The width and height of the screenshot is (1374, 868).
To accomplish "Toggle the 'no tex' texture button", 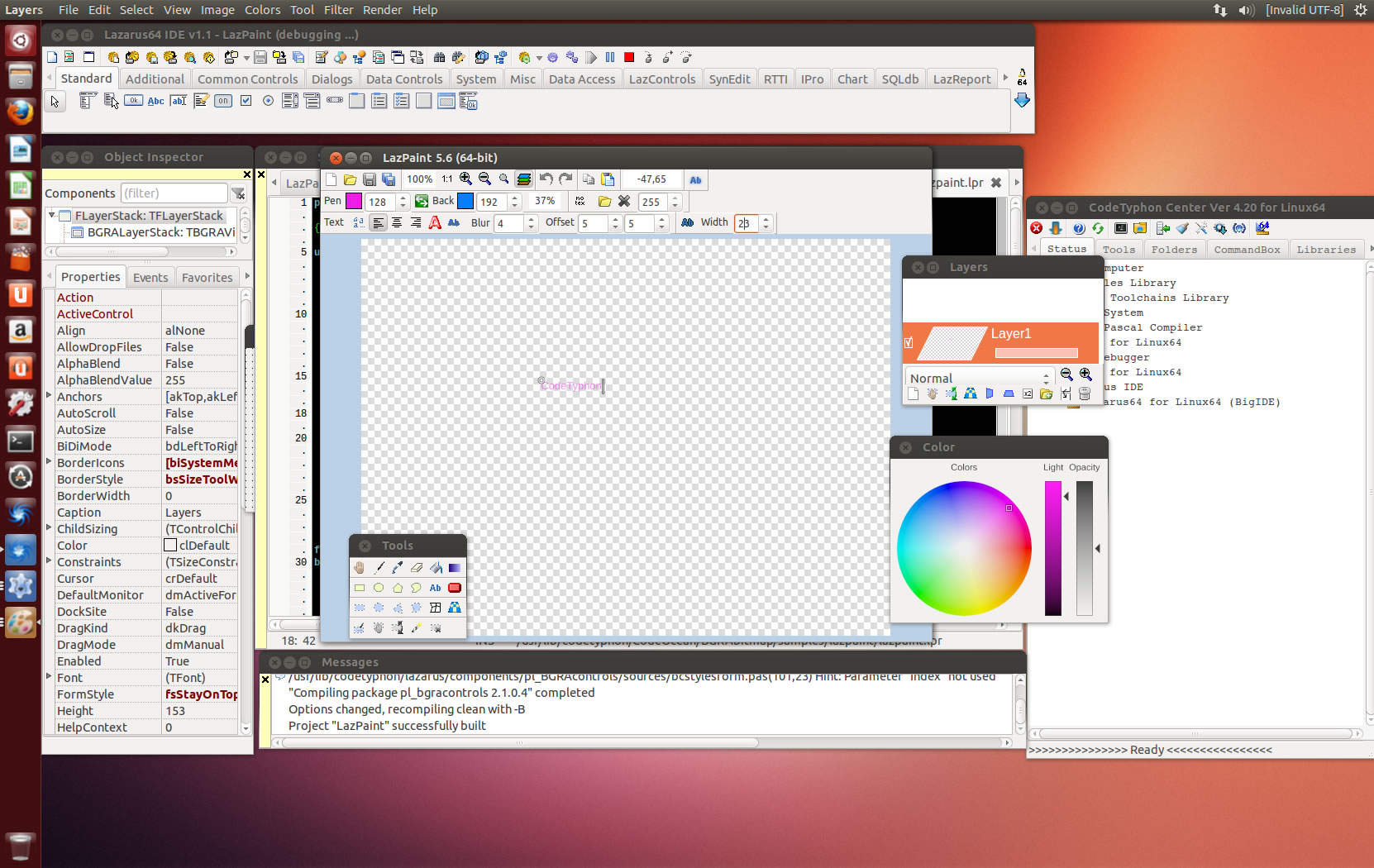I will pyautogui.click(x=580, y=201).
